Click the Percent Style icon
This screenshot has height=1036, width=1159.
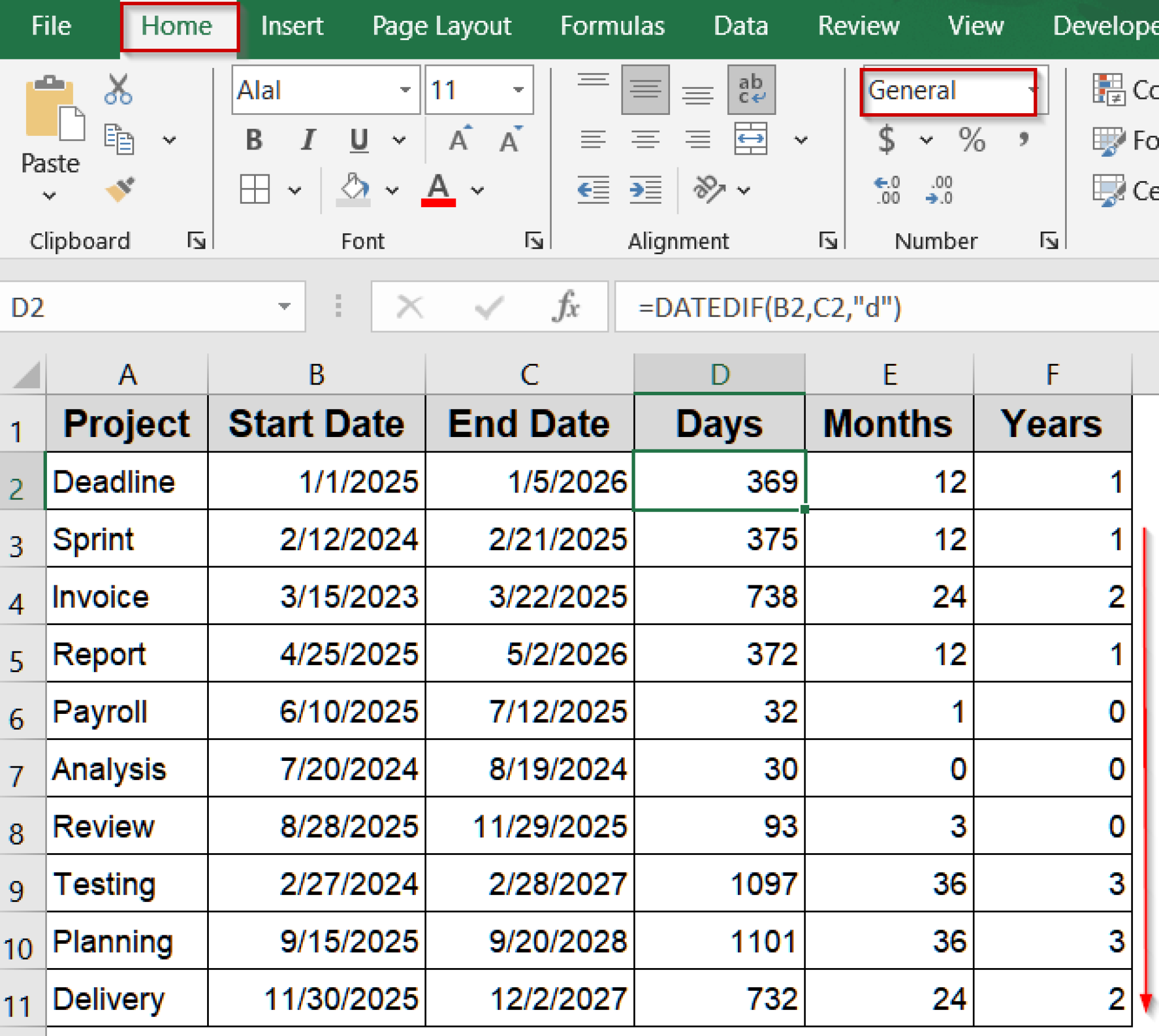coord(971,139)
